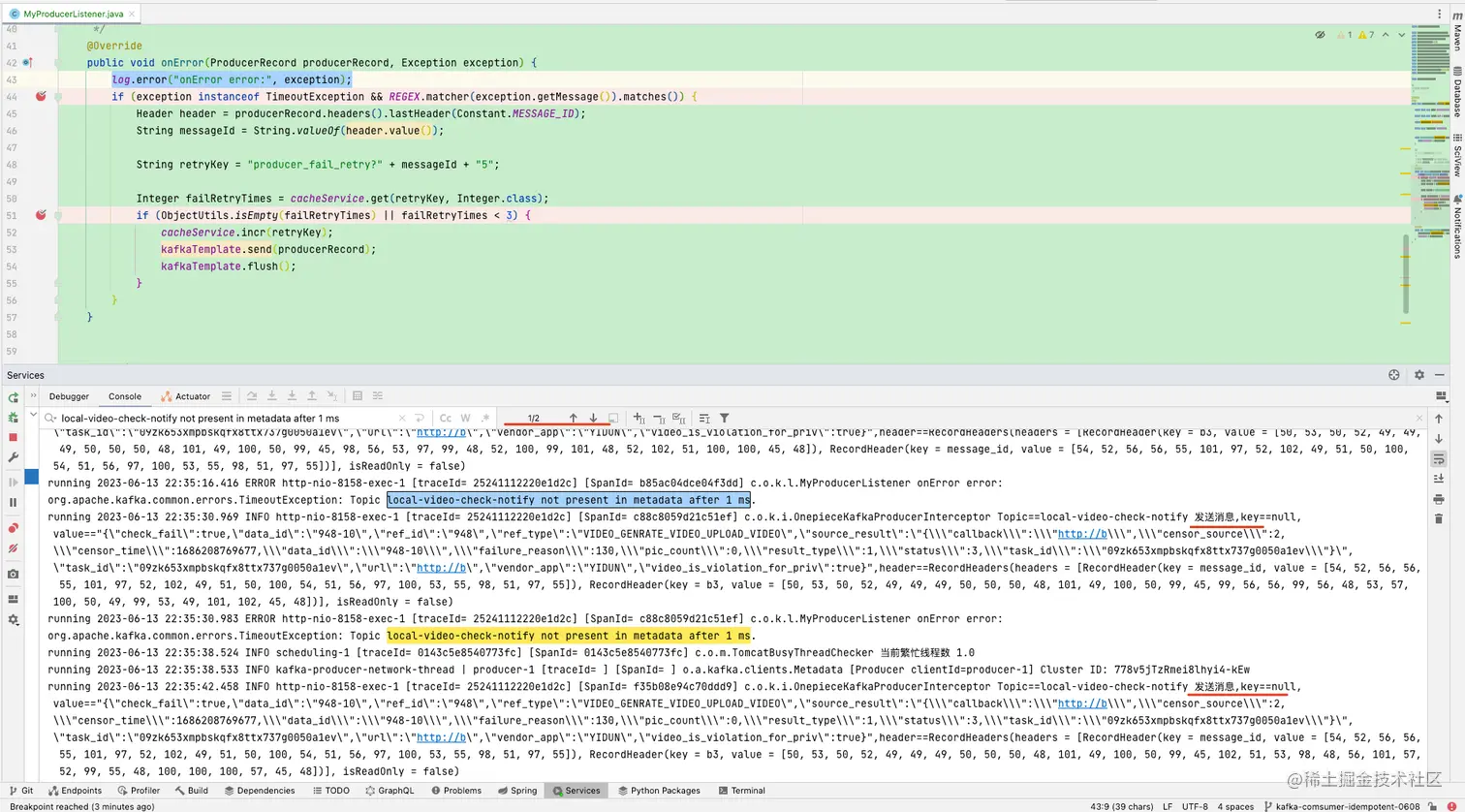
Task: Toggle breakpoint on line 44
Action: point(41,97)
